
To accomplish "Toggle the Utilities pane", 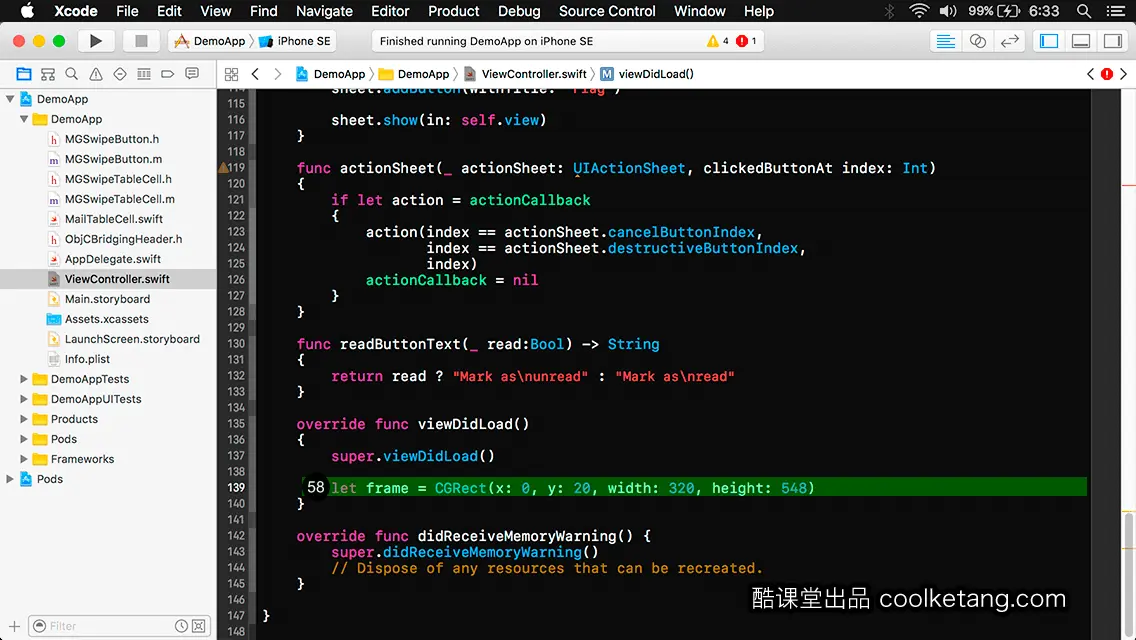I will 1113,41.
